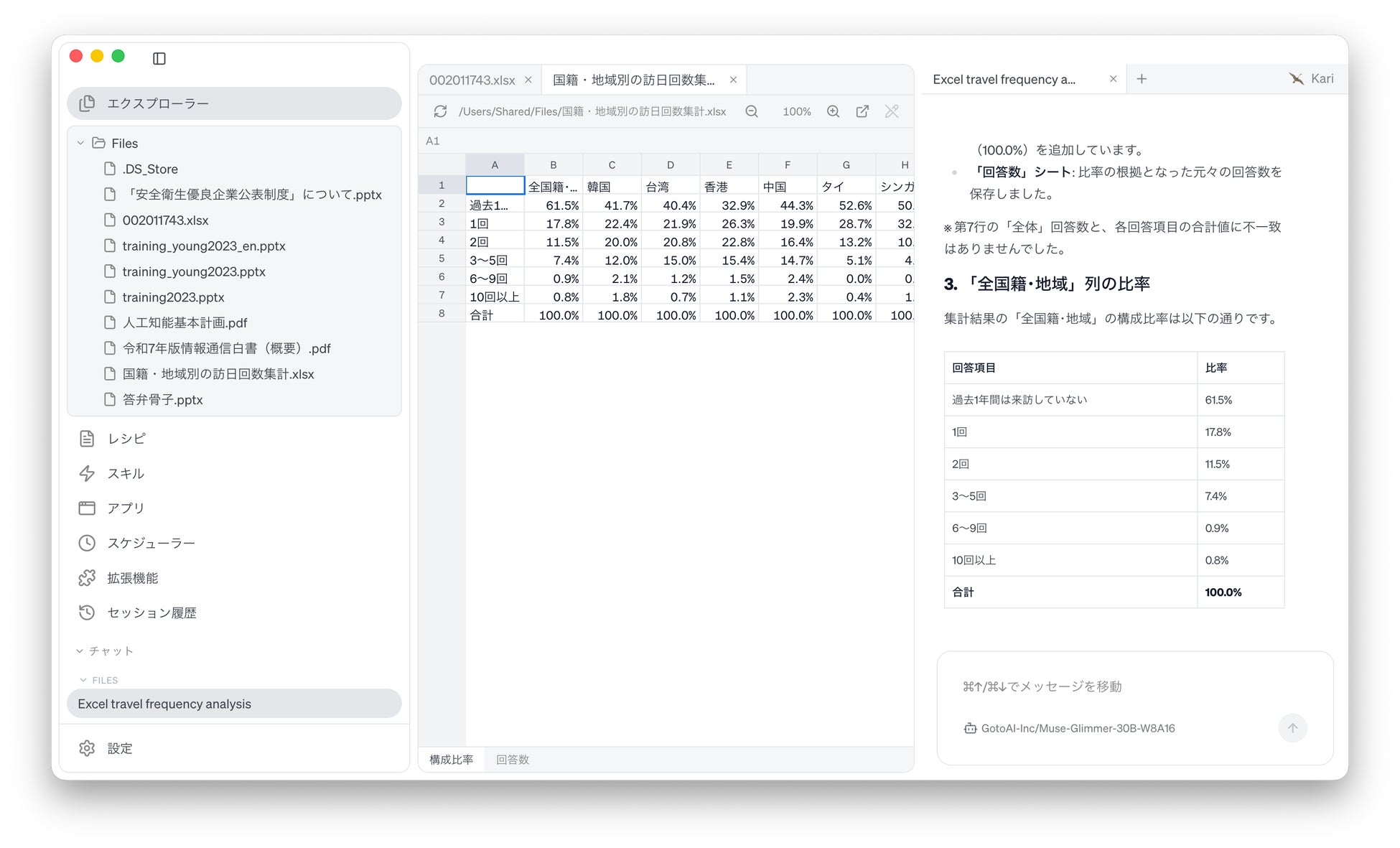Open a new chat tab with plus
This screenshot has width=1400, height=848.
(1142, 79)
